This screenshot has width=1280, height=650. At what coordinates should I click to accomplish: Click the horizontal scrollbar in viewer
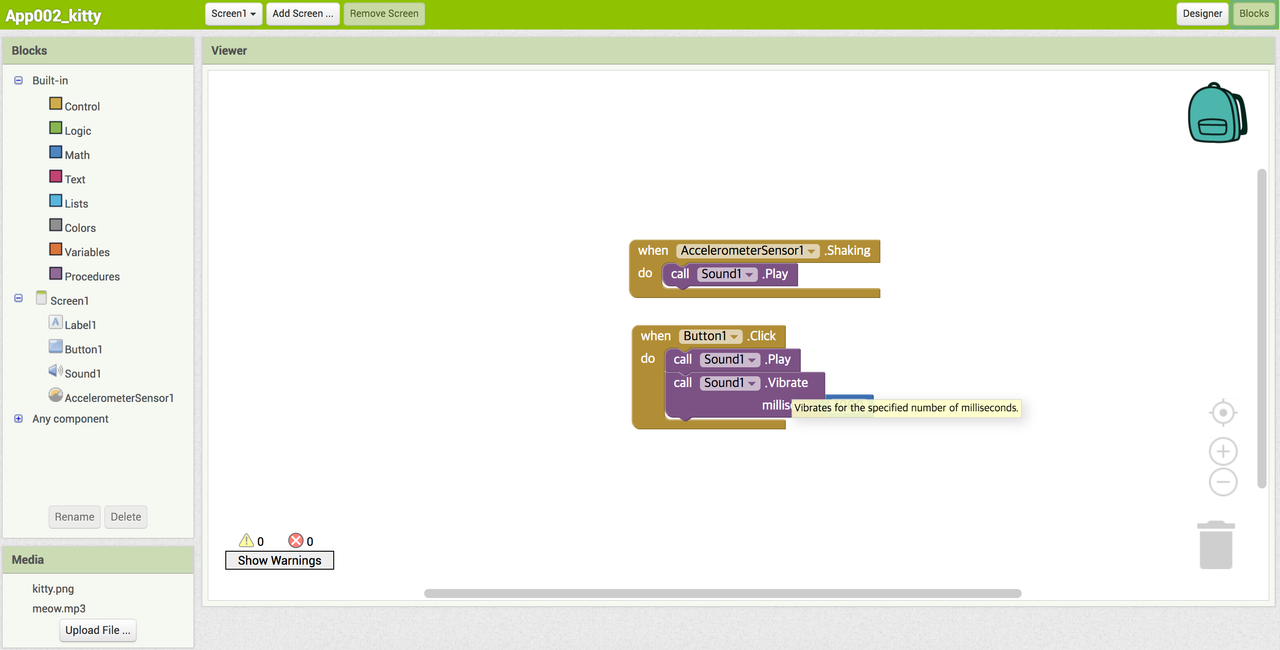722,593
